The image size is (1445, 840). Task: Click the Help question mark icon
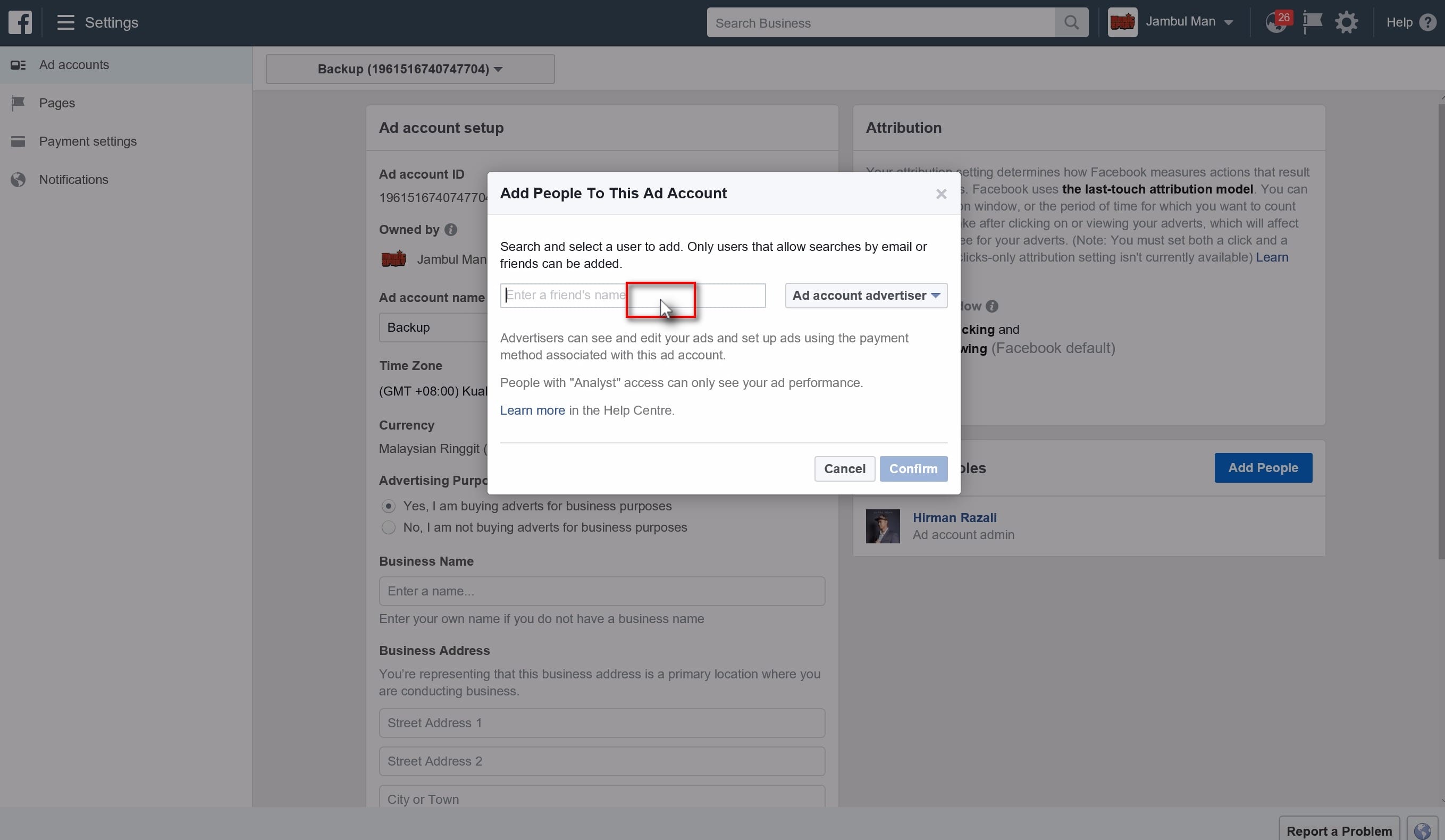[1427, 22]
